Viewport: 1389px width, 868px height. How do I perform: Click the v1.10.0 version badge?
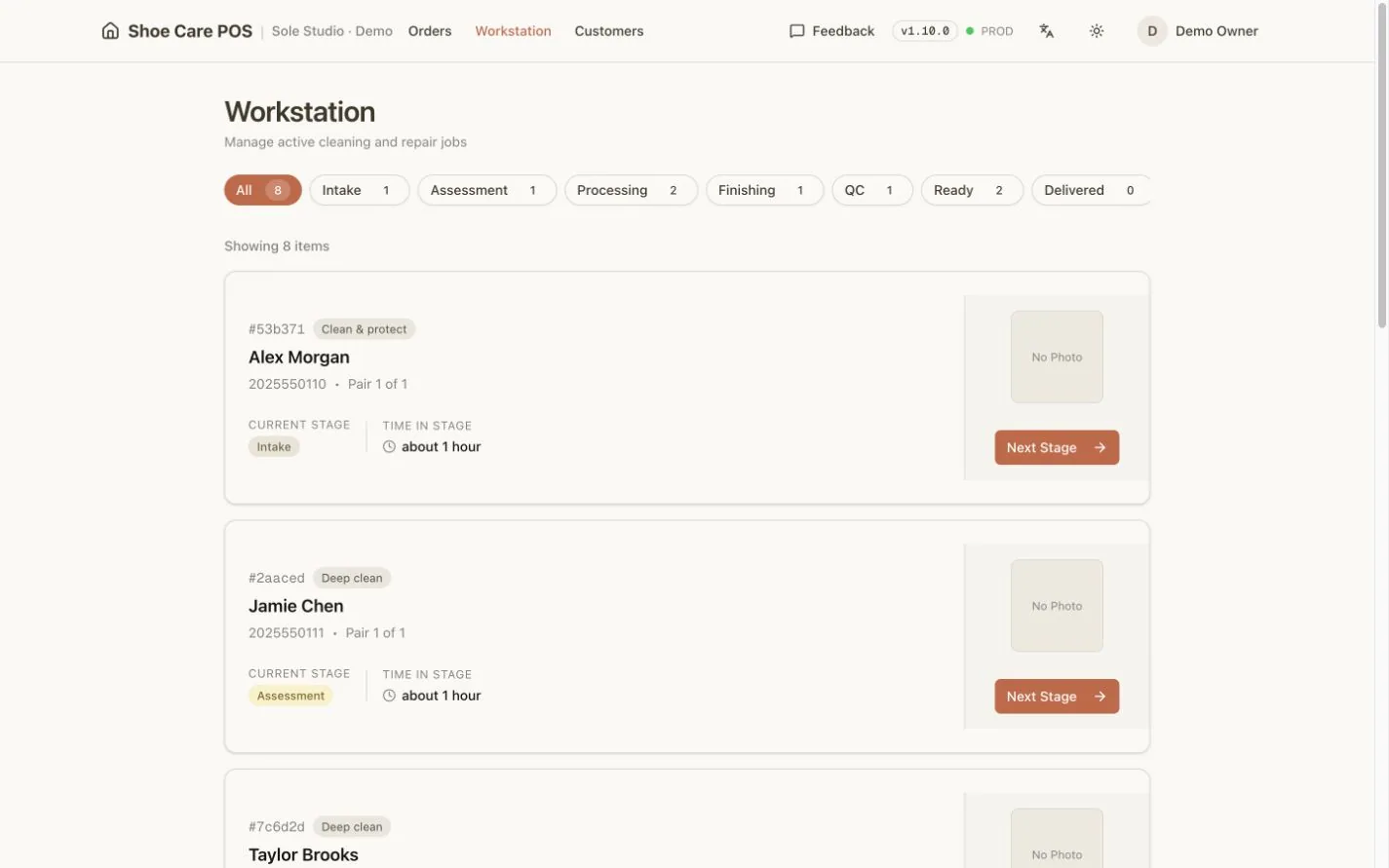click(x=925, y=31)
